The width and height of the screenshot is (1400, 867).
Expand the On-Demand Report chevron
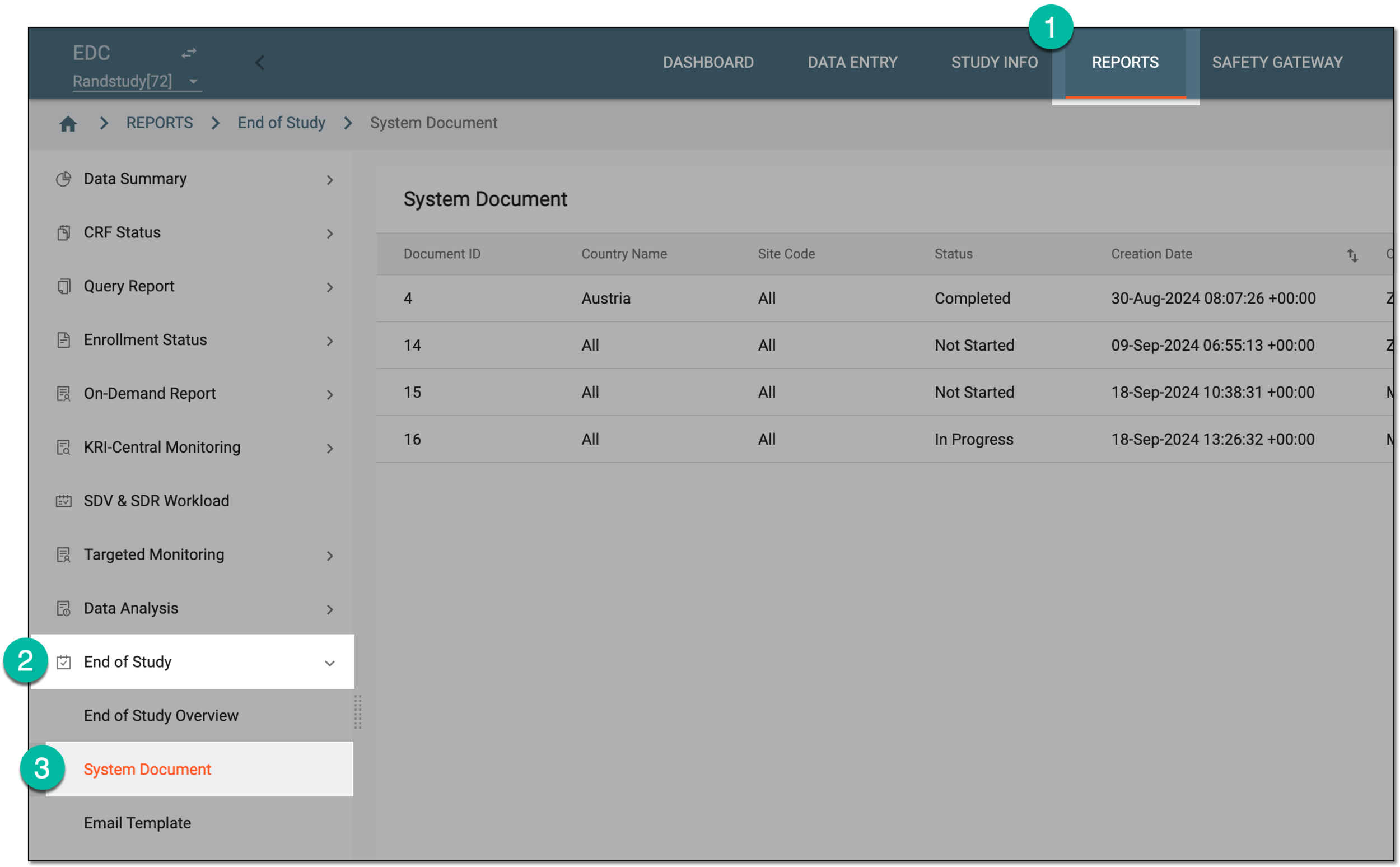[x=330, y=394]
